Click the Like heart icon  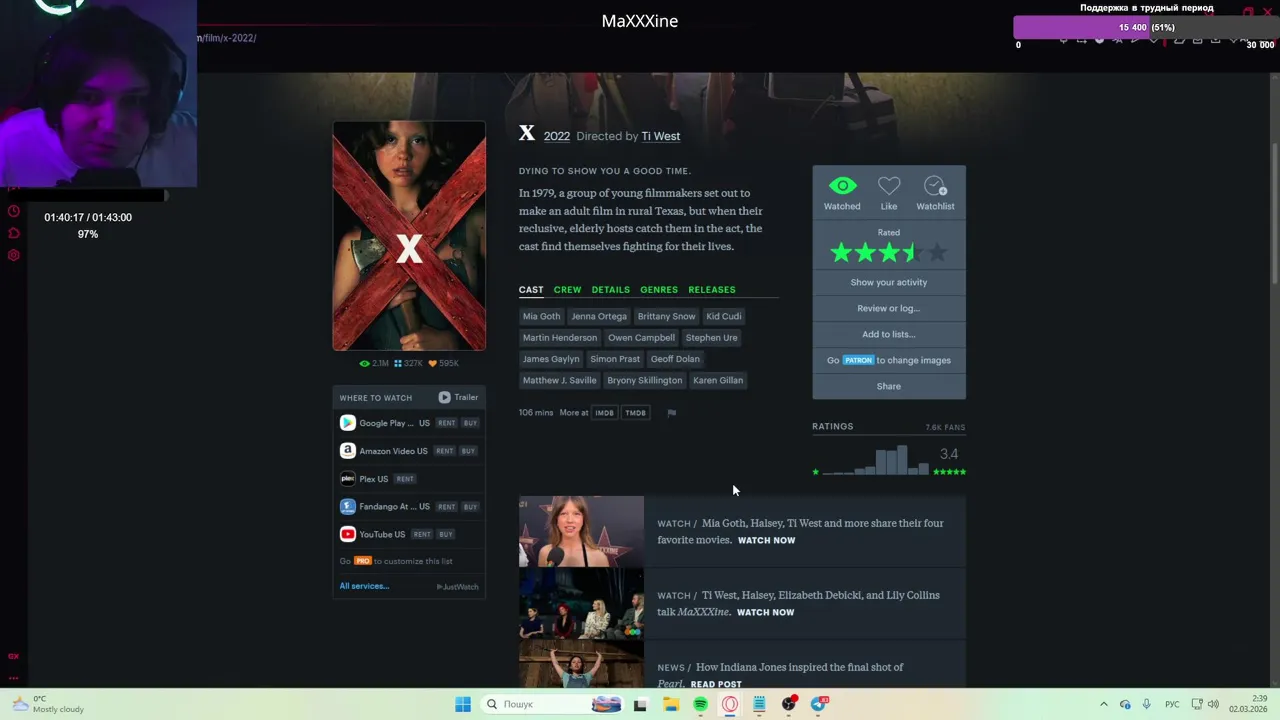tap(889, 186)
